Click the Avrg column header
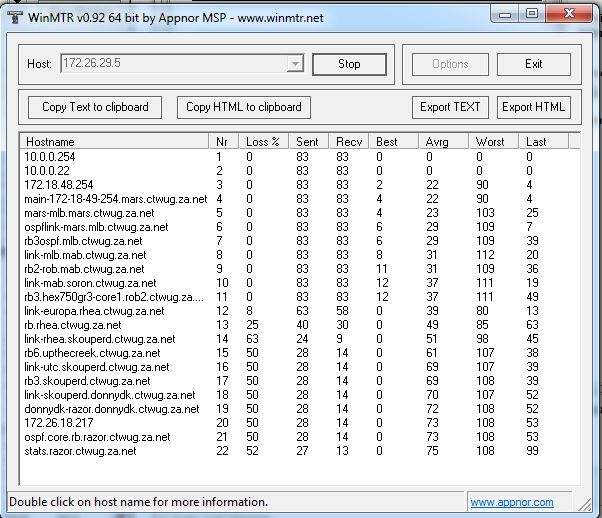 [x=444, y=141]
